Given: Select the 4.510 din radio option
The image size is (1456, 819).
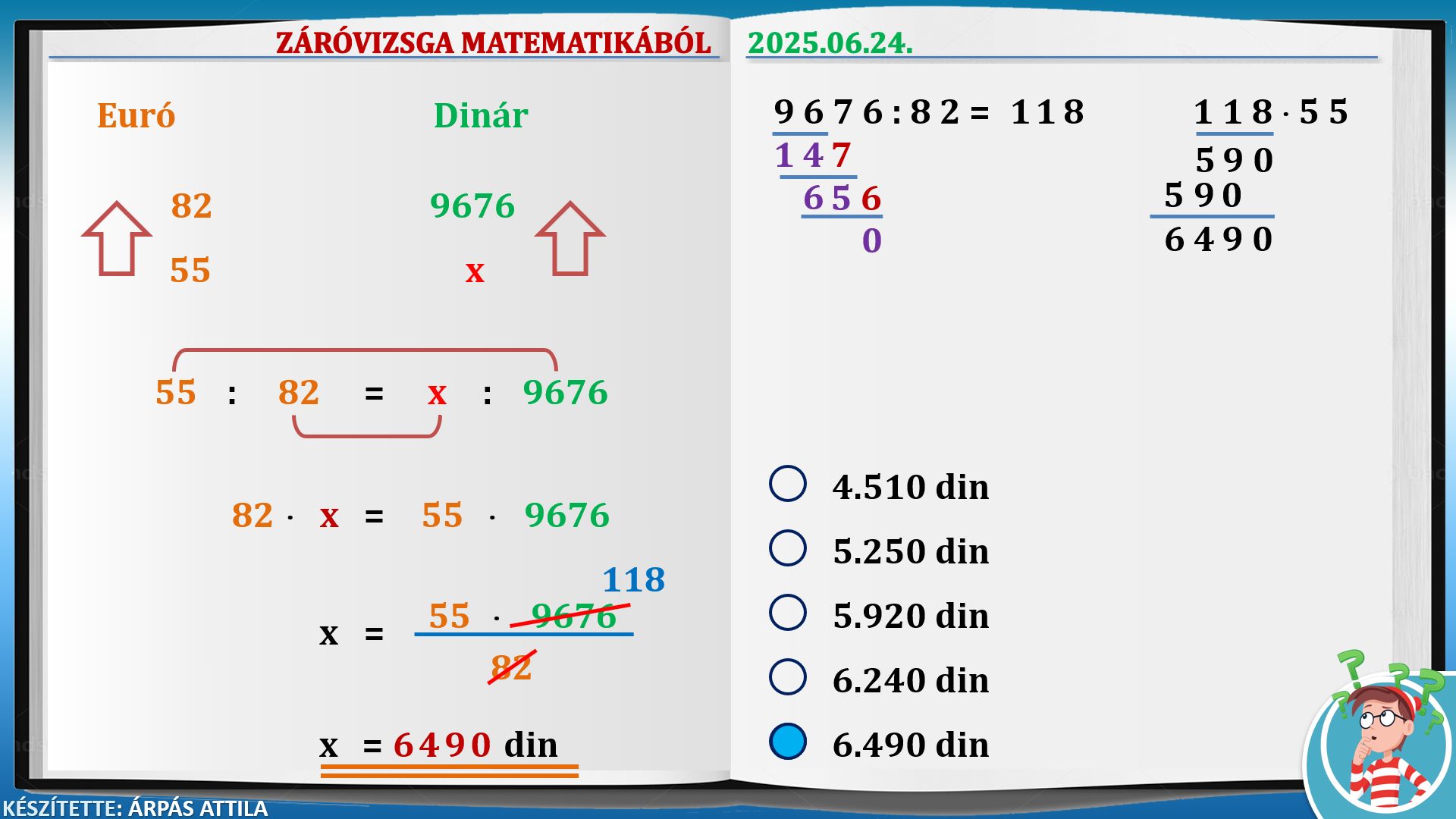Looking at the screenshot, I should [x=787, y=484].
